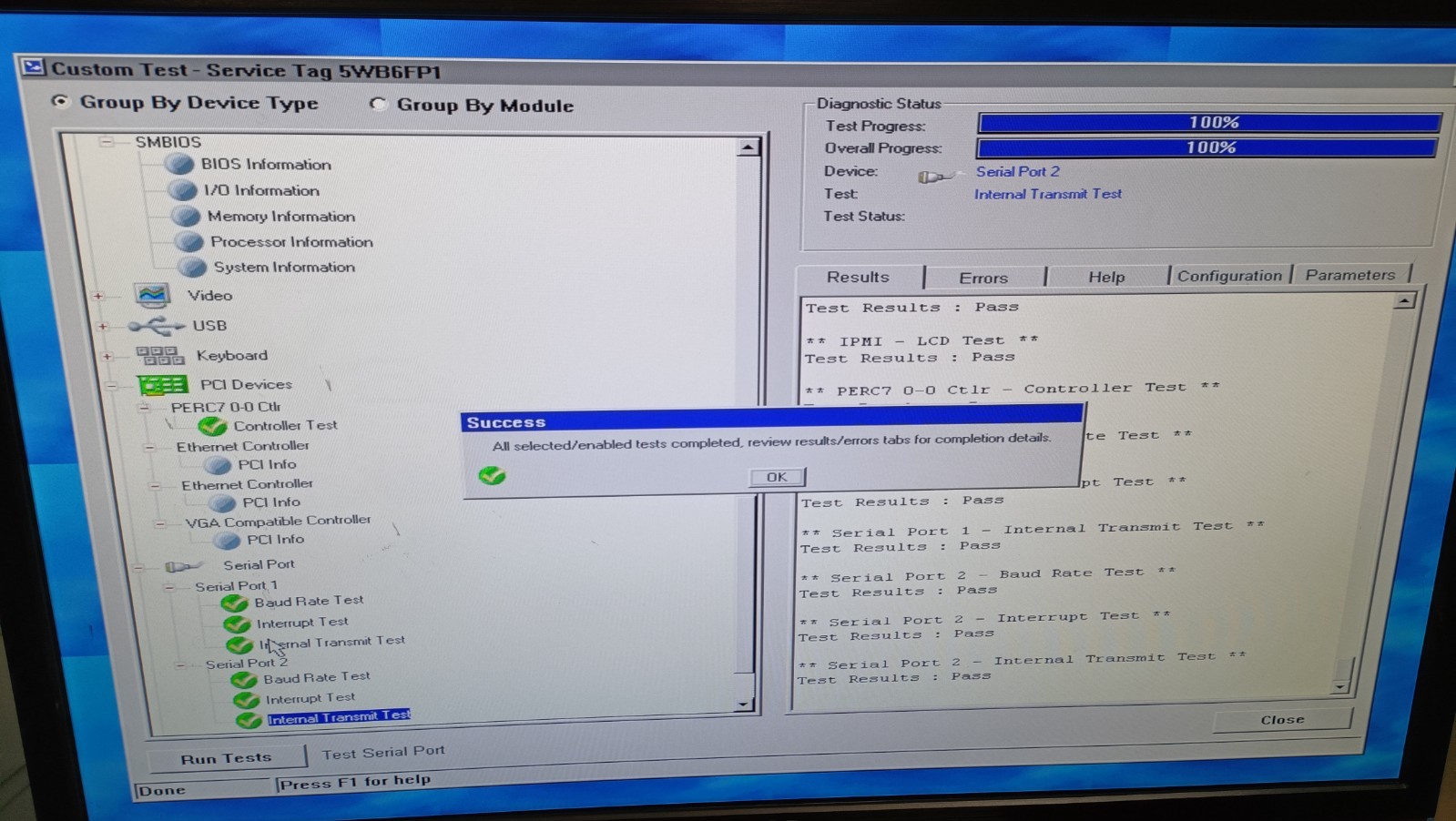Select Interrupt Test under Serial Port 2

310,698
